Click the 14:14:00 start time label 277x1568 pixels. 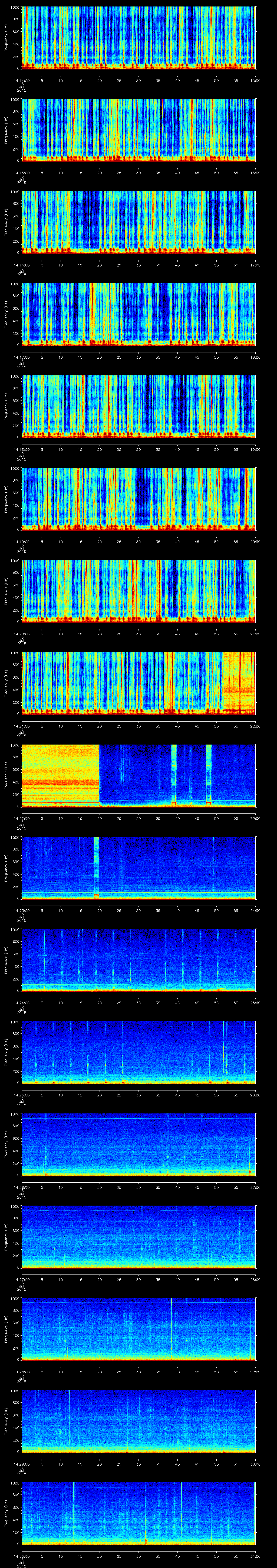(21, 80)
